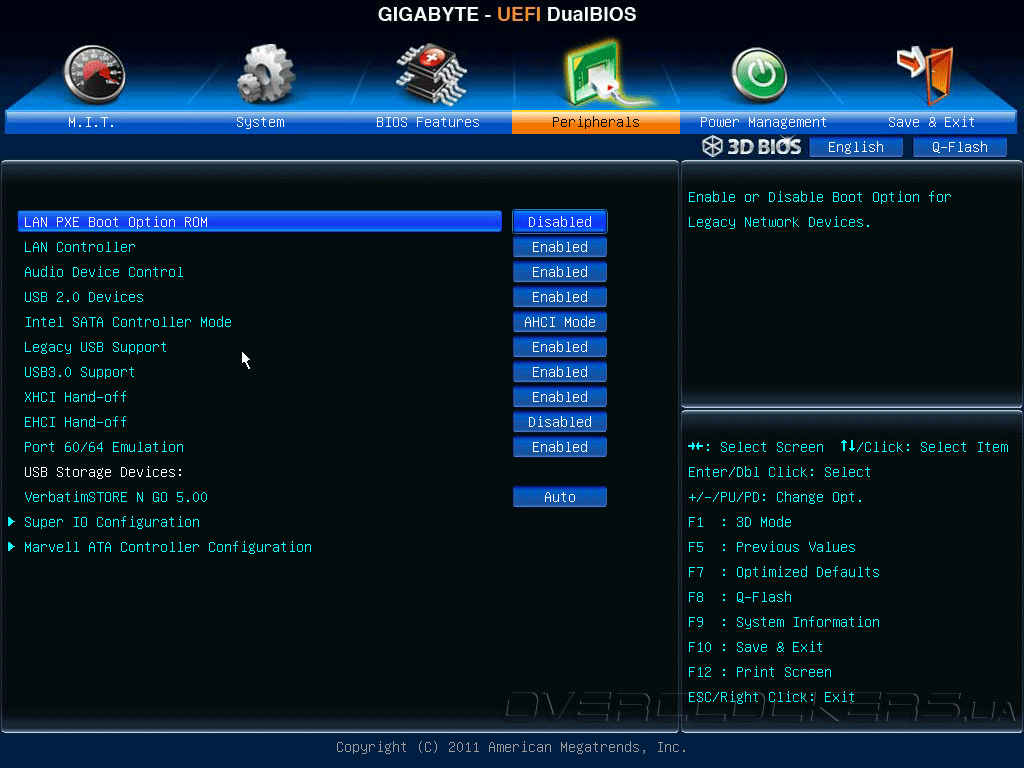Toggle USB3.0 Support Enabled value
Viewport: 1024px width, 768px height.
click(x=560, y=372)
